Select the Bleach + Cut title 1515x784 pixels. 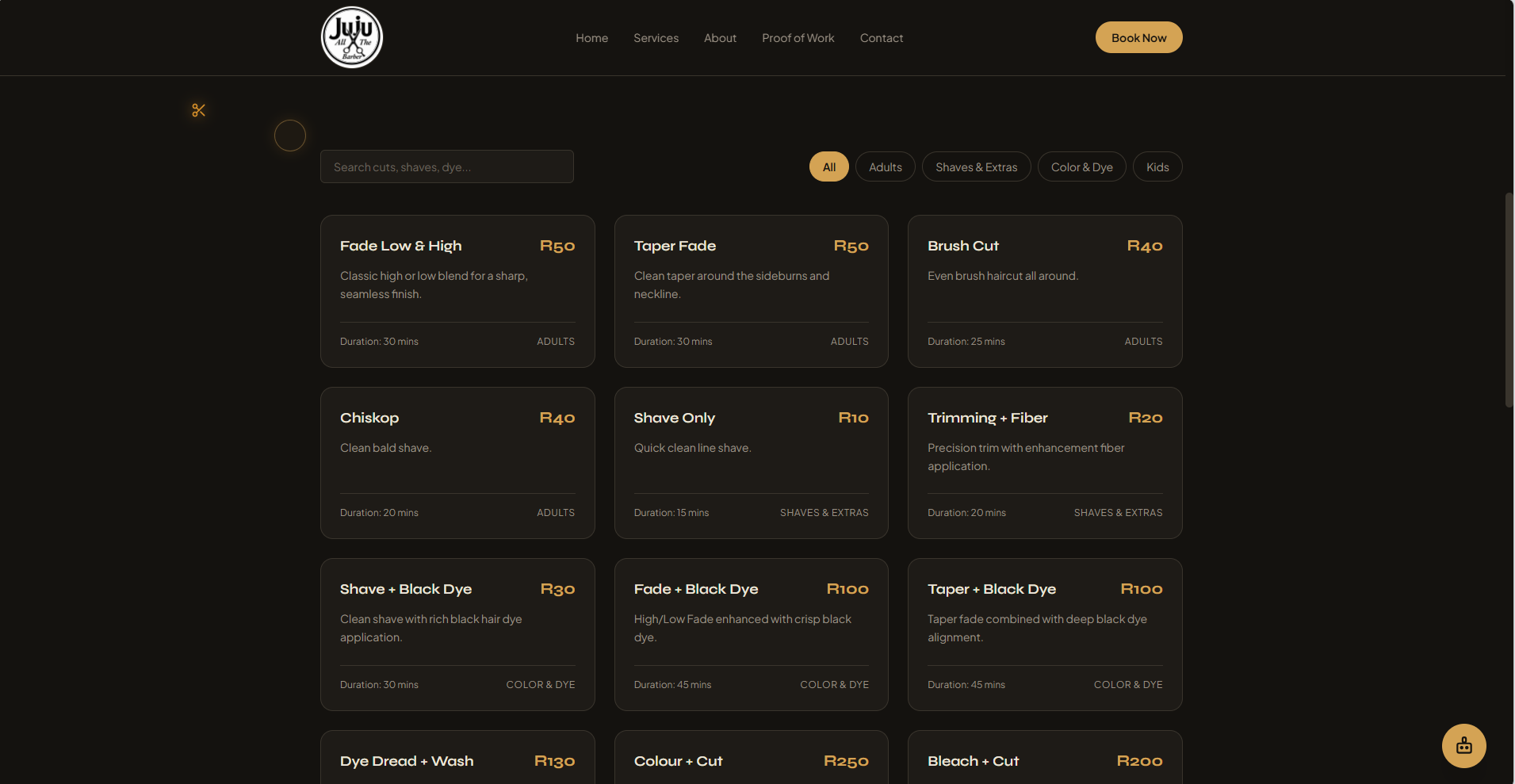point(973,761)
